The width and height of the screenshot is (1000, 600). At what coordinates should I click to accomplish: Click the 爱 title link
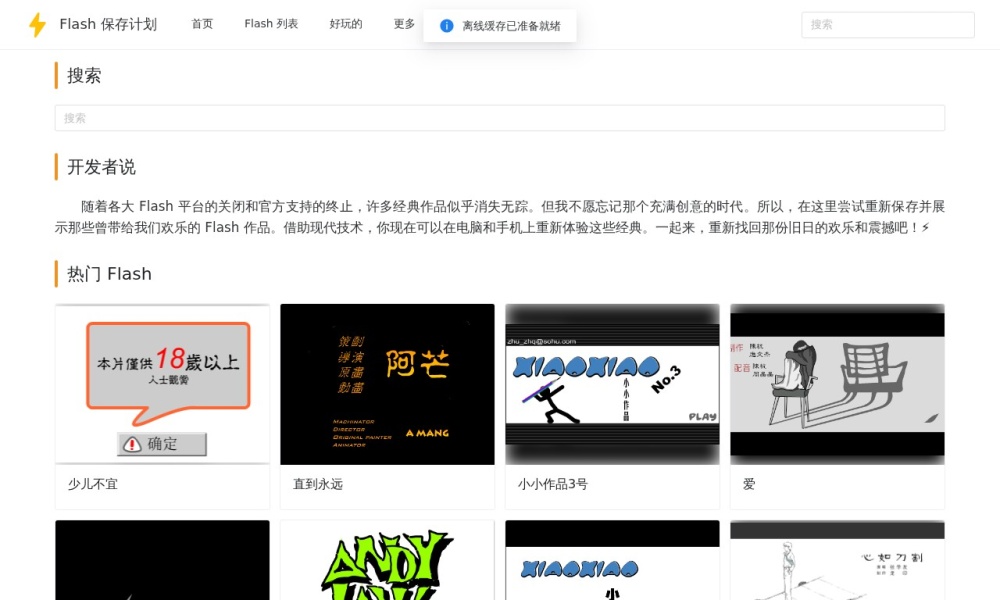point(748,484)
